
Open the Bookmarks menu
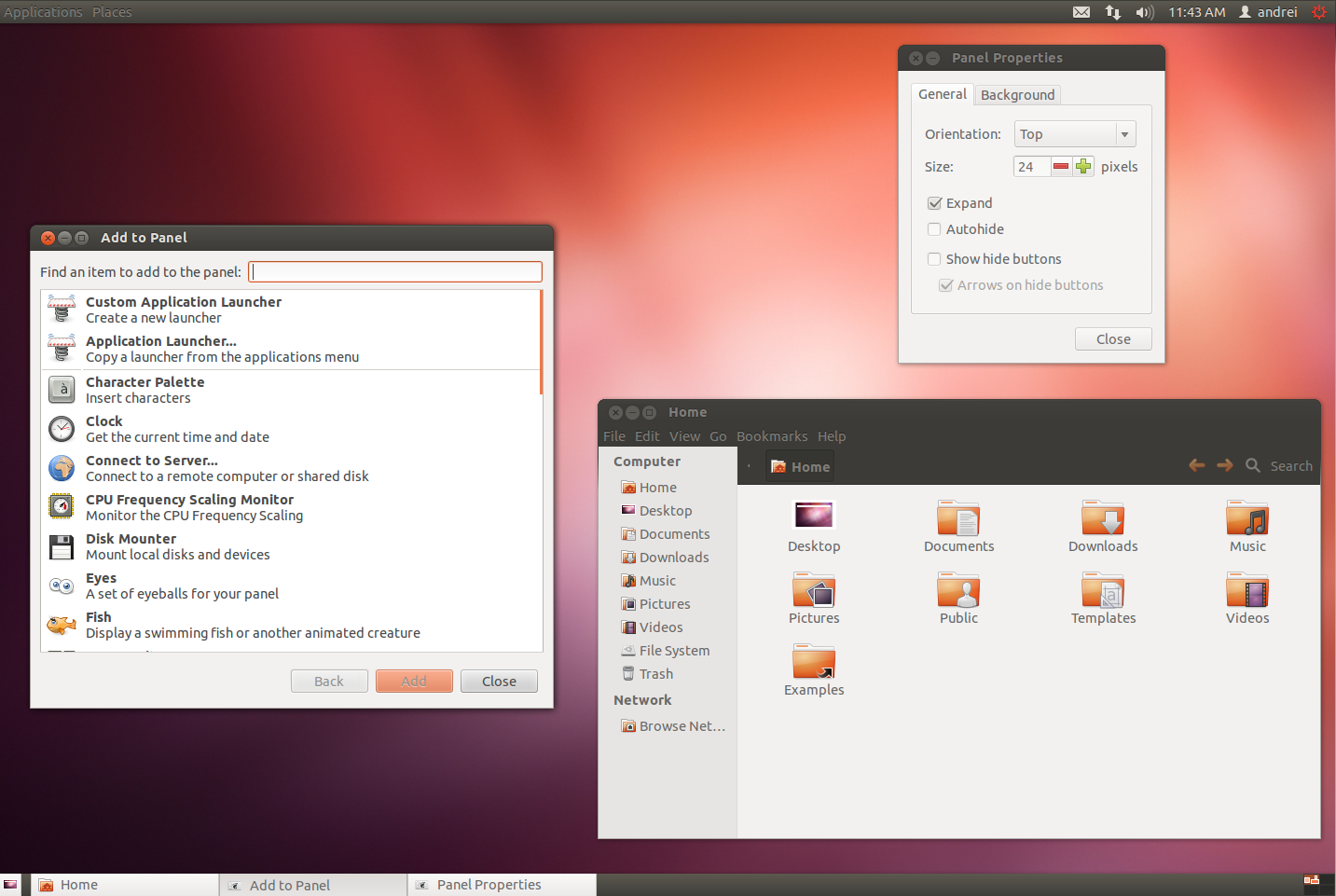[x=772, y=435]
